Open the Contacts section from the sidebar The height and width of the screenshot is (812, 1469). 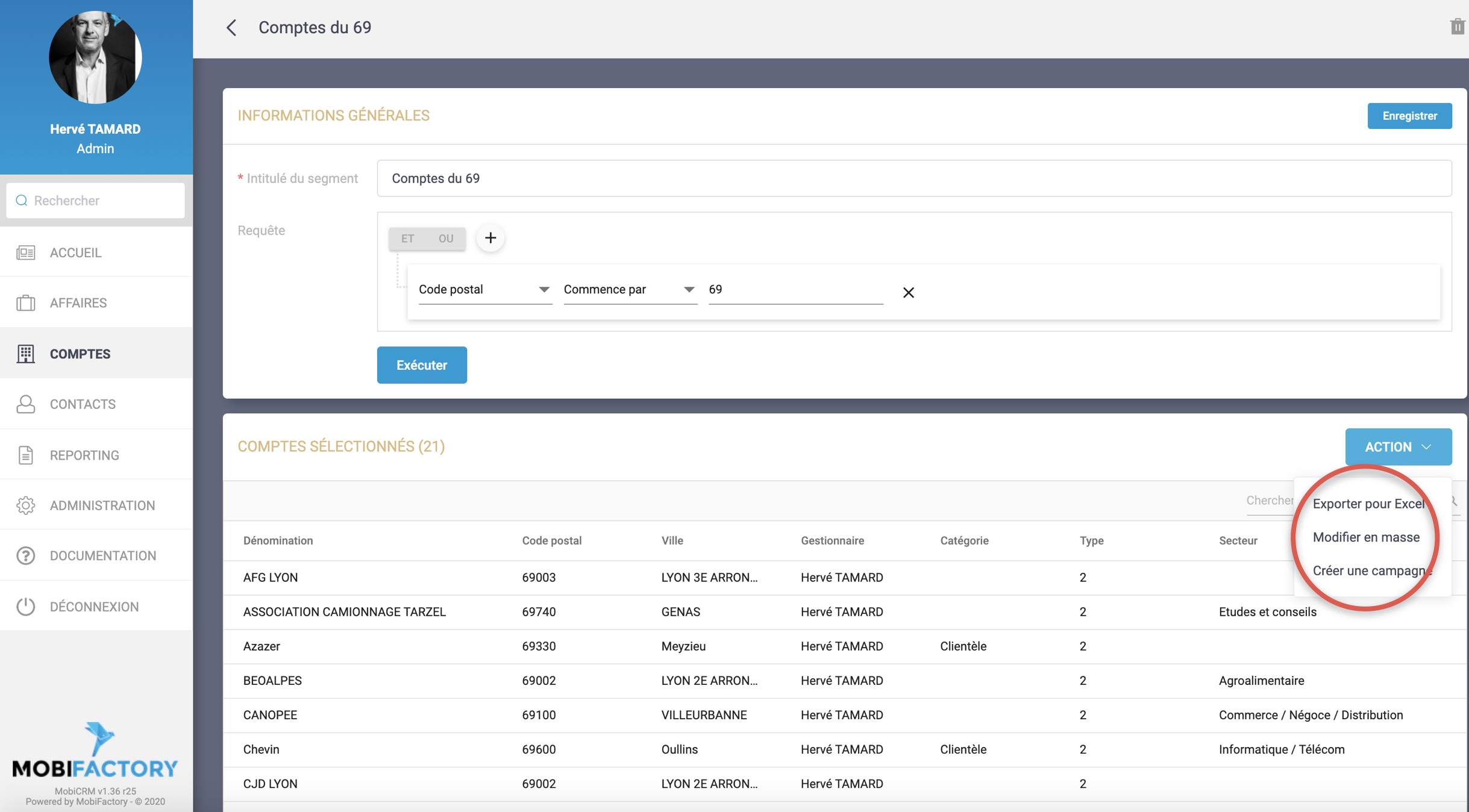[x=83, y=404]
